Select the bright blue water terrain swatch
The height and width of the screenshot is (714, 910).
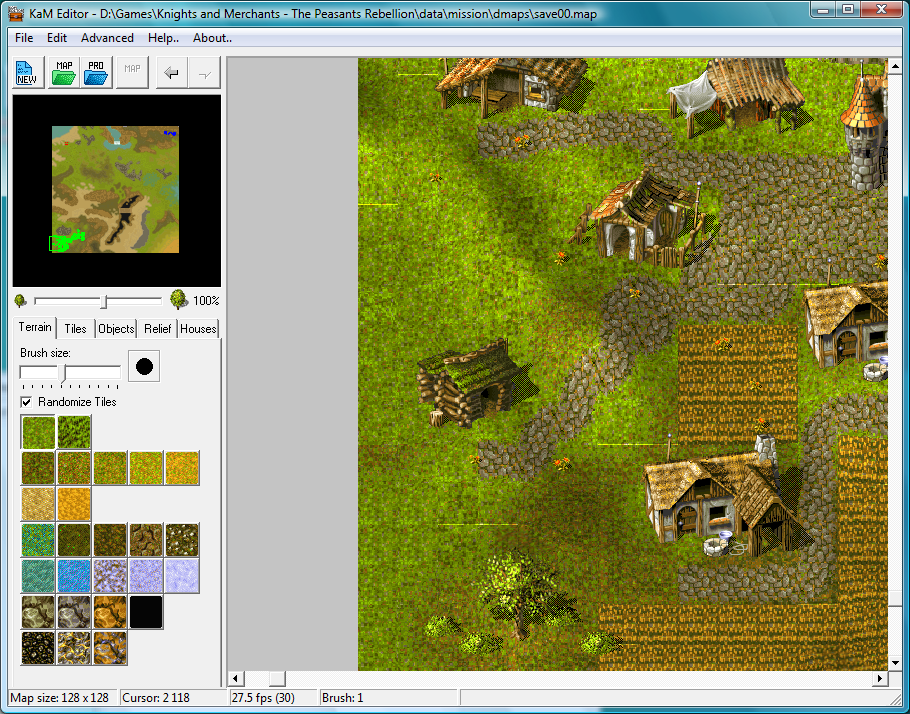click(74, 575)
